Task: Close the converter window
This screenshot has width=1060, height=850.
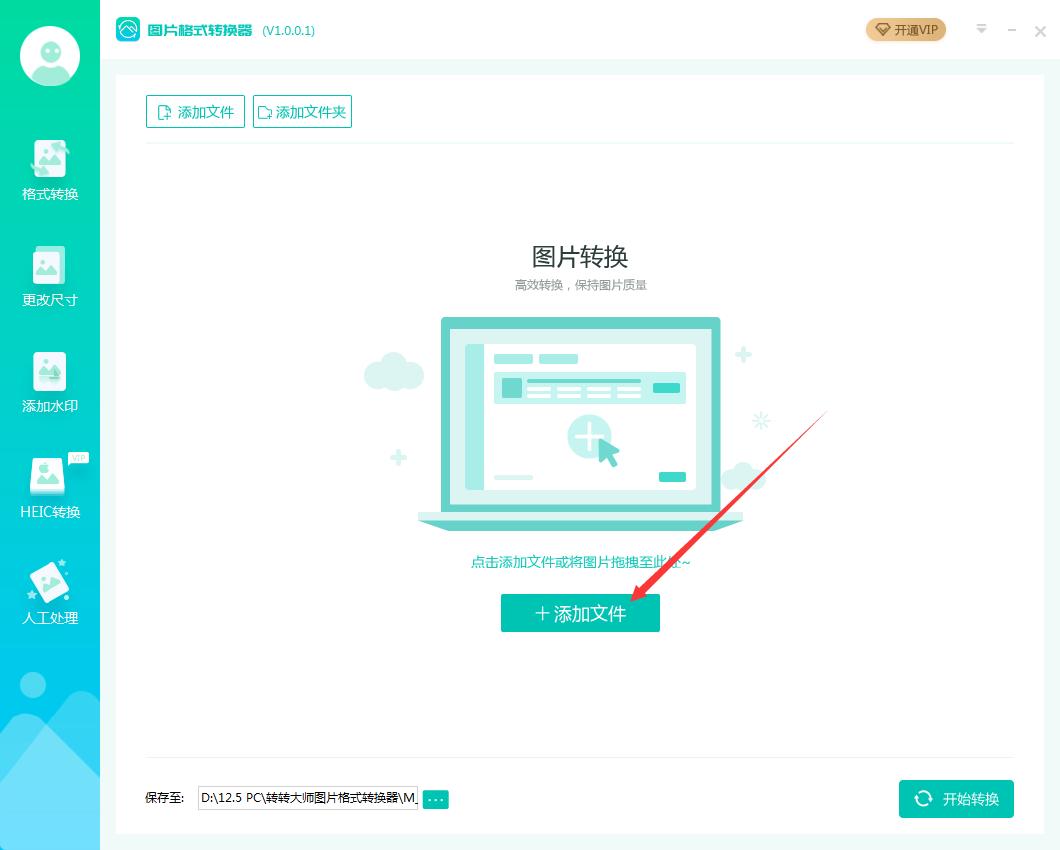Action: [x=1040, y=31]
